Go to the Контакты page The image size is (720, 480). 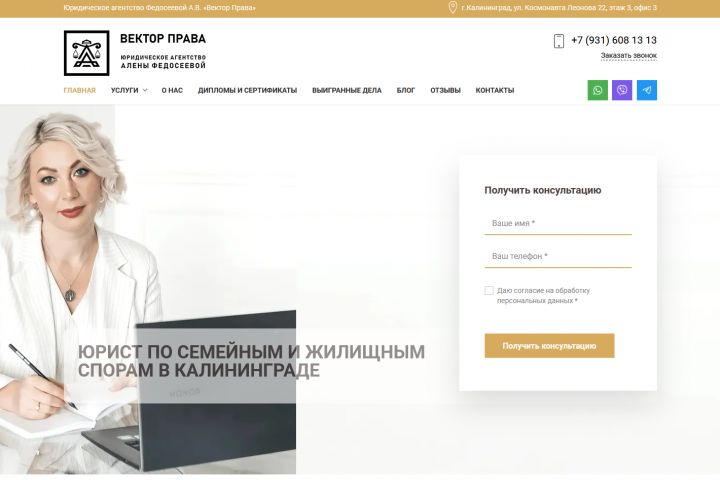495,90
